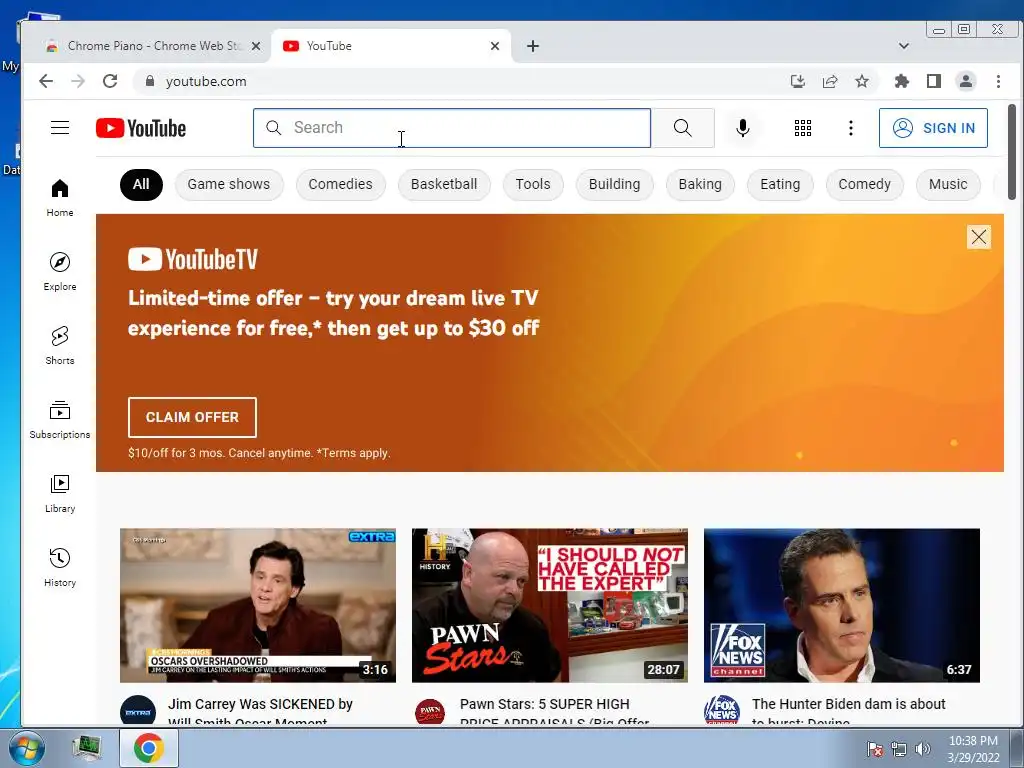The height and width of the screenshot is (768, 1024).
Task: Go back in Chrome
Action: point(46,81)
